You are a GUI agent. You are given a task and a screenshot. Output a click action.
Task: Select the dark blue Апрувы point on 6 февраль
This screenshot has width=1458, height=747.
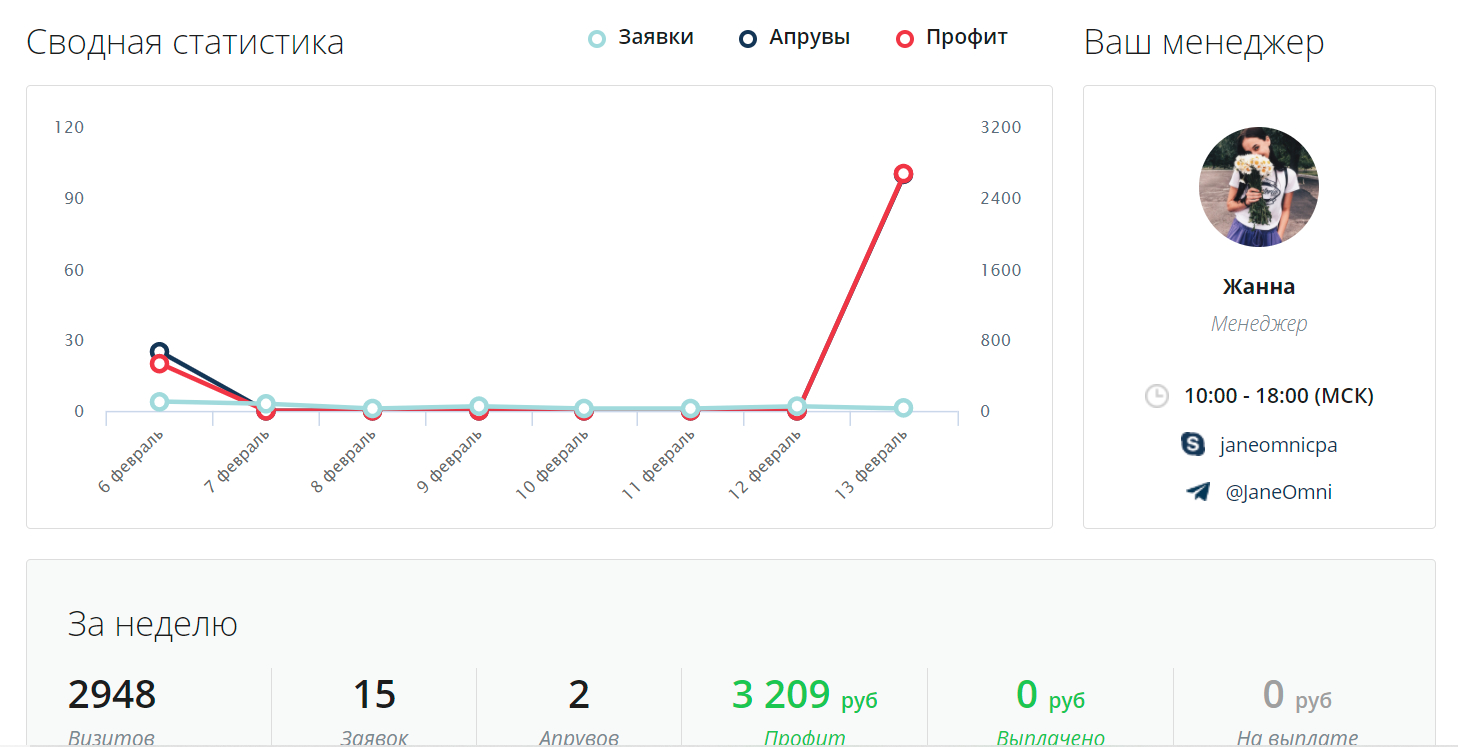[159, 351]
